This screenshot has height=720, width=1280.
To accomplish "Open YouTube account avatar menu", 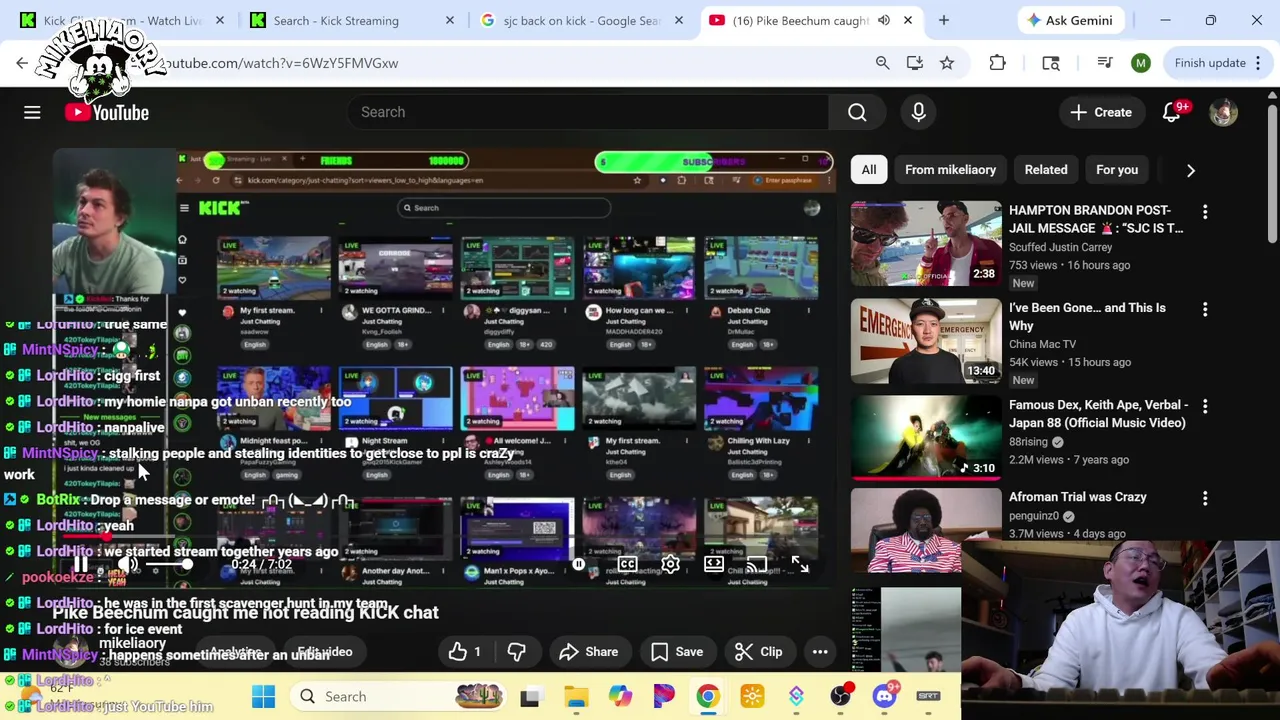I will point(1223,112).
